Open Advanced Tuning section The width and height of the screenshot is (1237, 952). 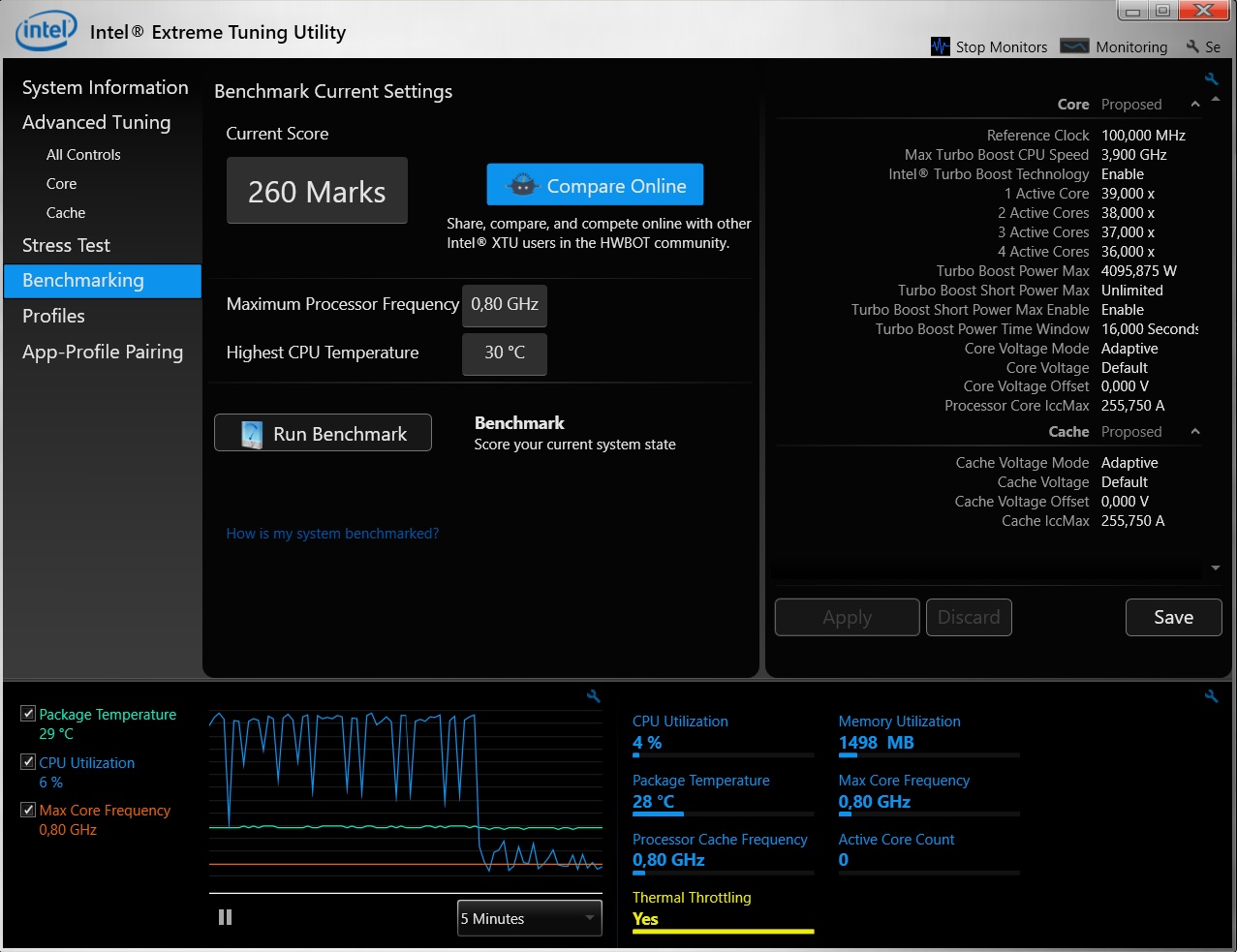pos(96,122)
